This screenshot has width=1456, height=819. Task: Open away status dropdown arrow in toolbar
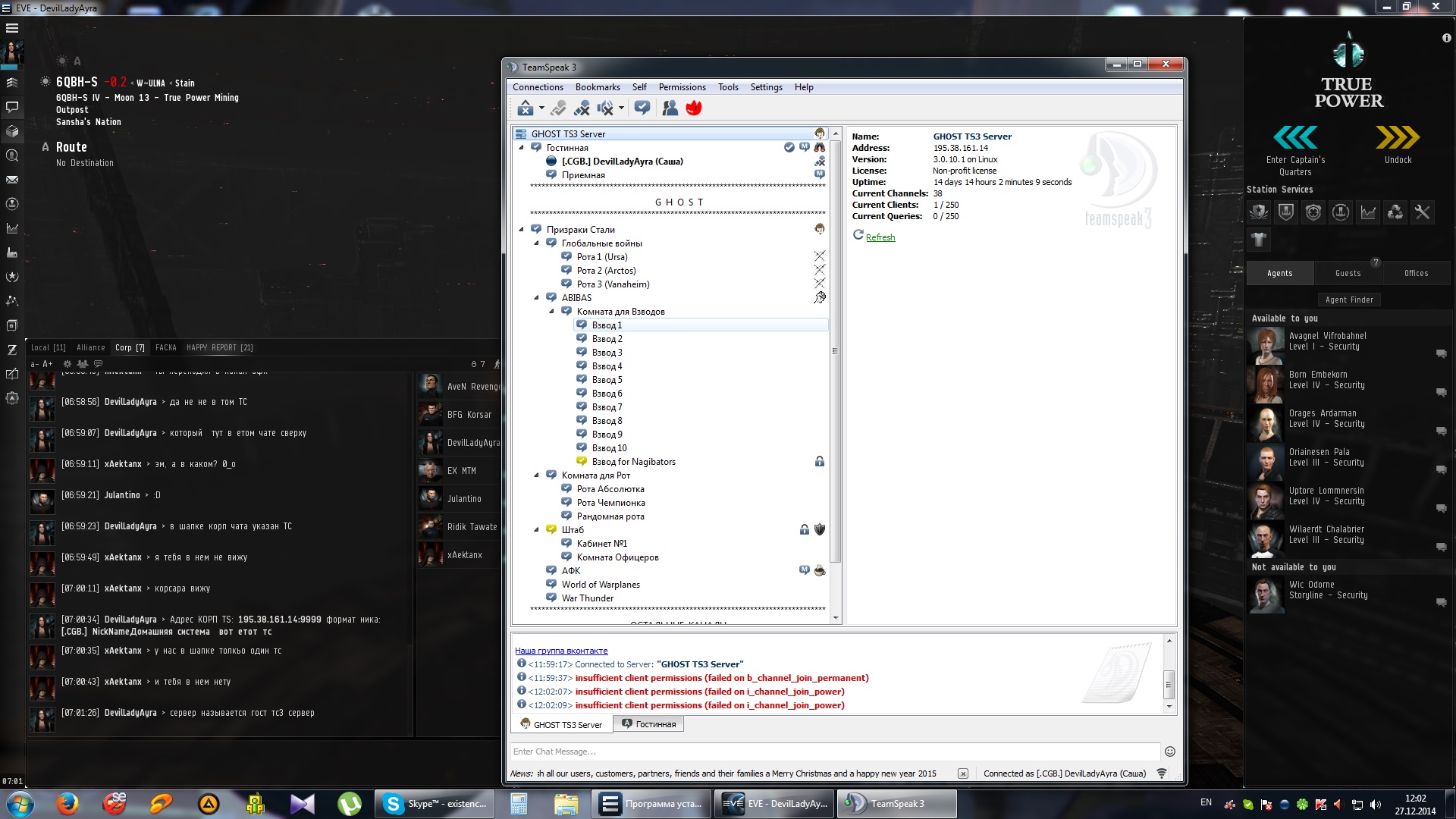(541, 108)
